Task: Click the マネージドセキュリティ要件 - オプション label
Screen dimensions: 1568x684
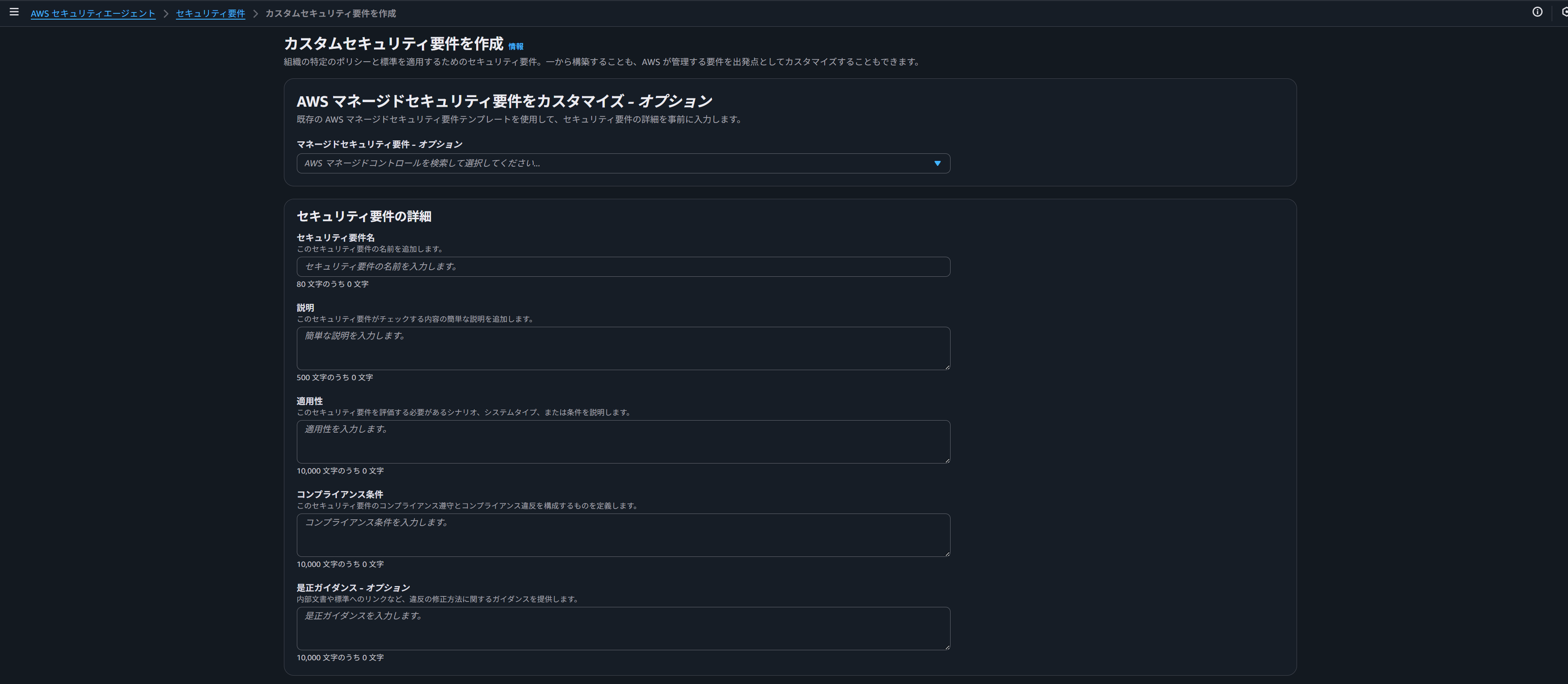Action: tap(379, 144)
